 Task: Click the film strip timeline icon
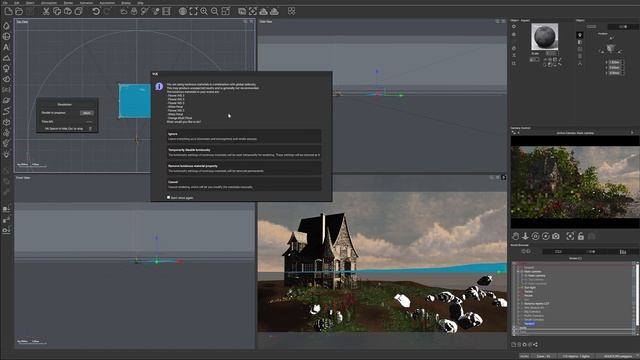tap(166, 11)
